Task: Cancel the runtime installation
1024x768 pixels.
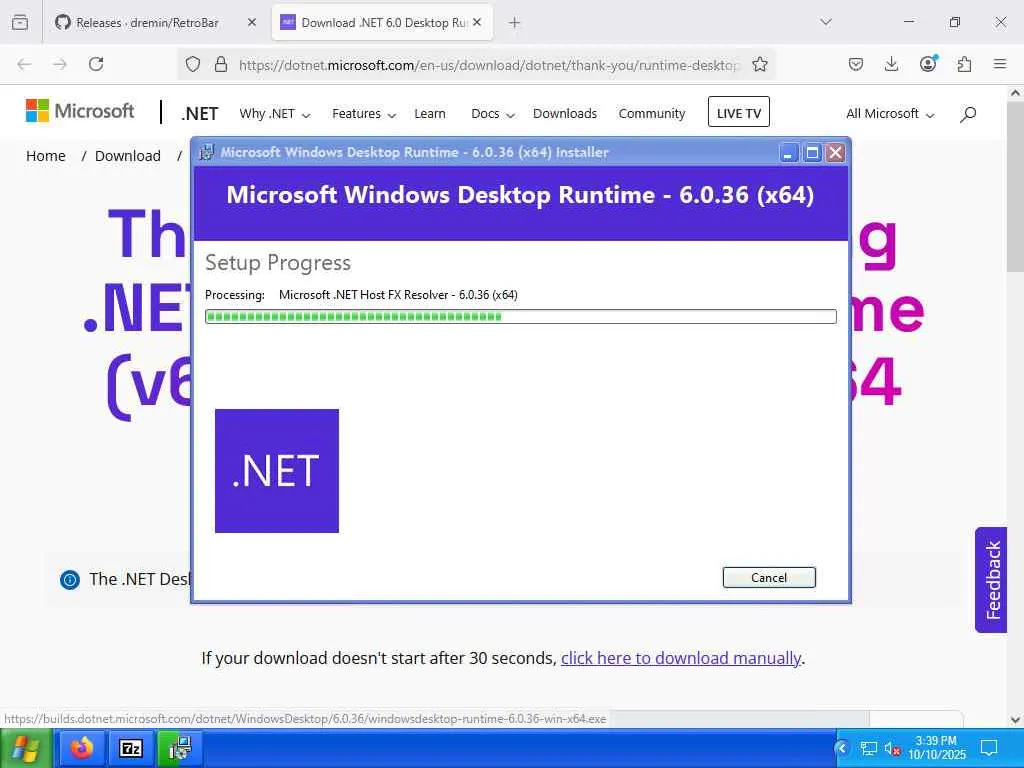Action: click(x=769, y=577)
